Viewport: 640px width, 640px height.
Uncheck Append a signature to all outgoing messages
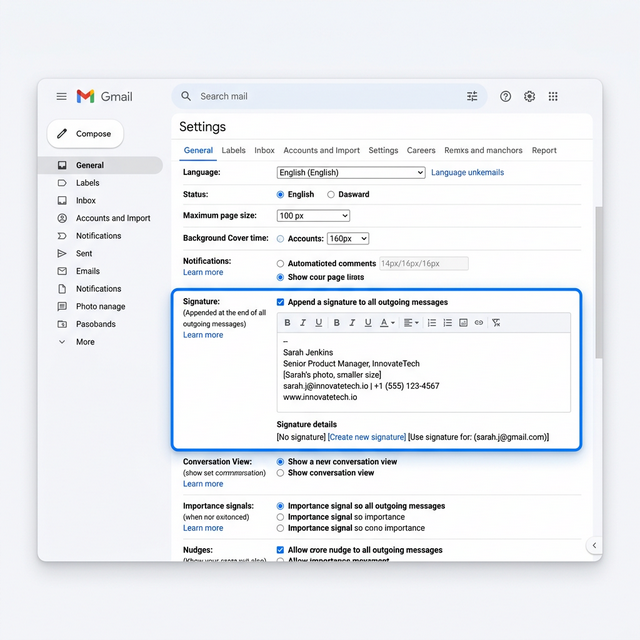[280, 302]
